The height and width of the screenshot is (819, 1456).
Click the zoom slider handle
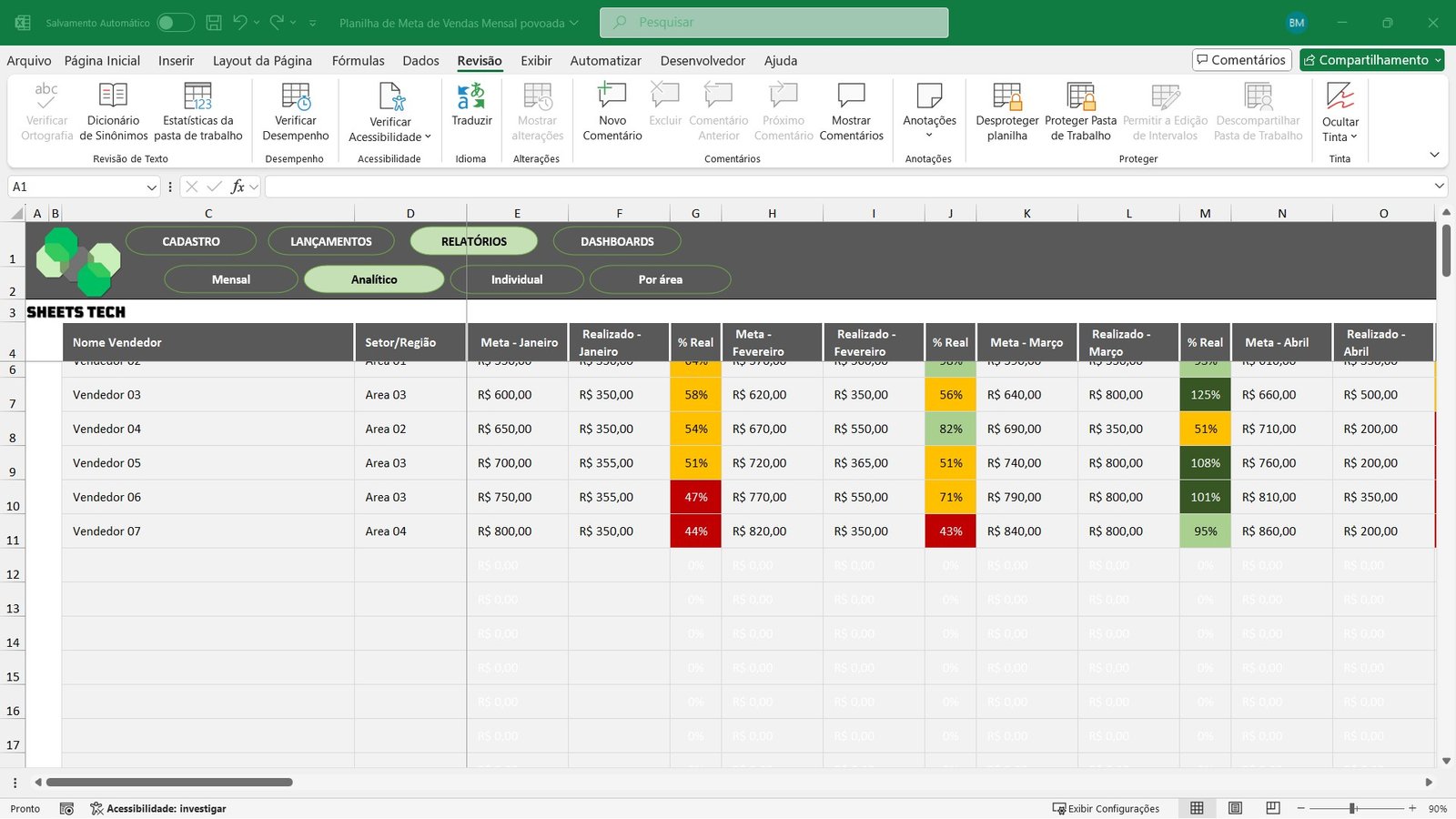click(x=1353, y=808)
